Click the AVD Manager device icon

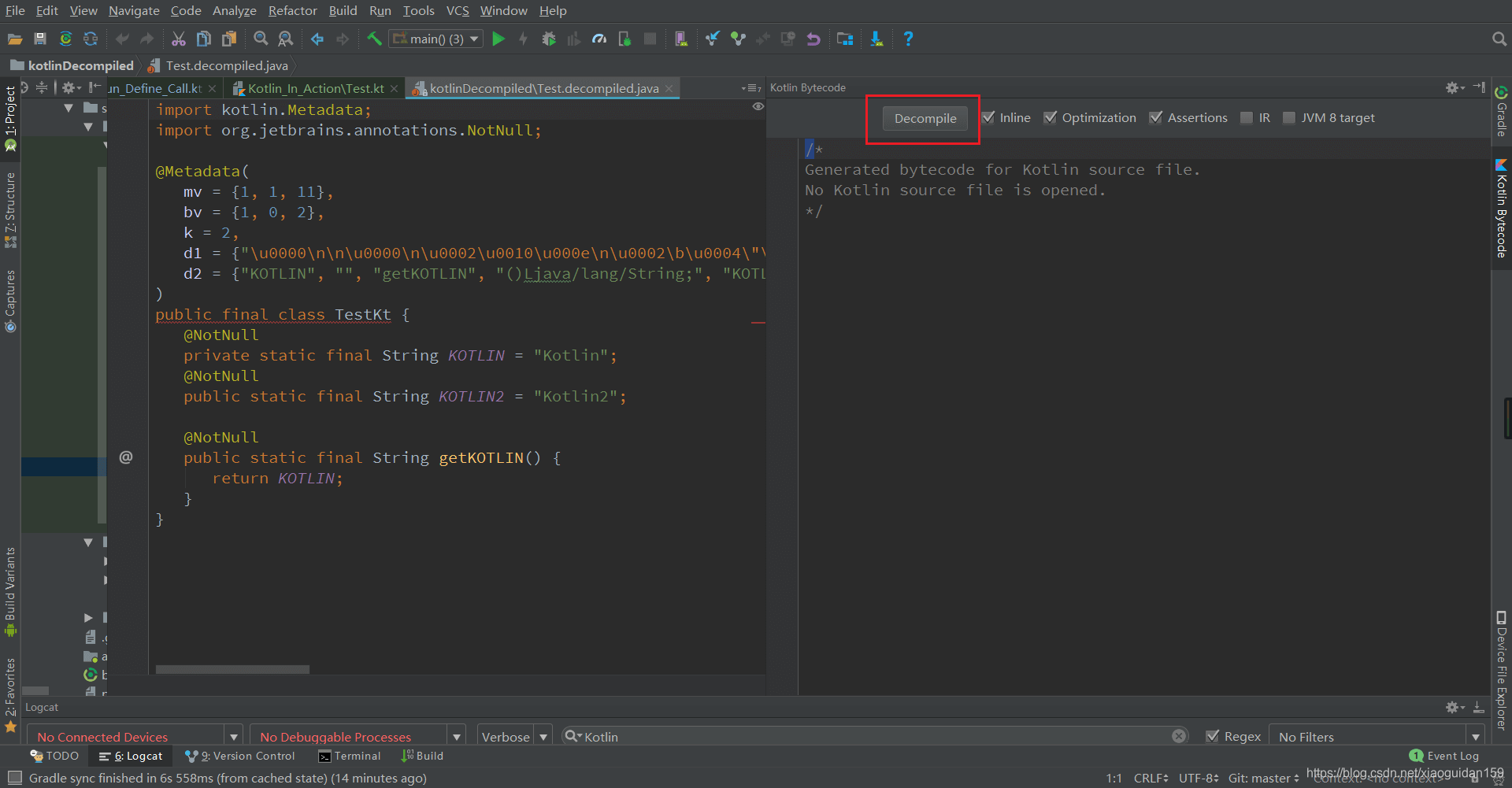681,39
